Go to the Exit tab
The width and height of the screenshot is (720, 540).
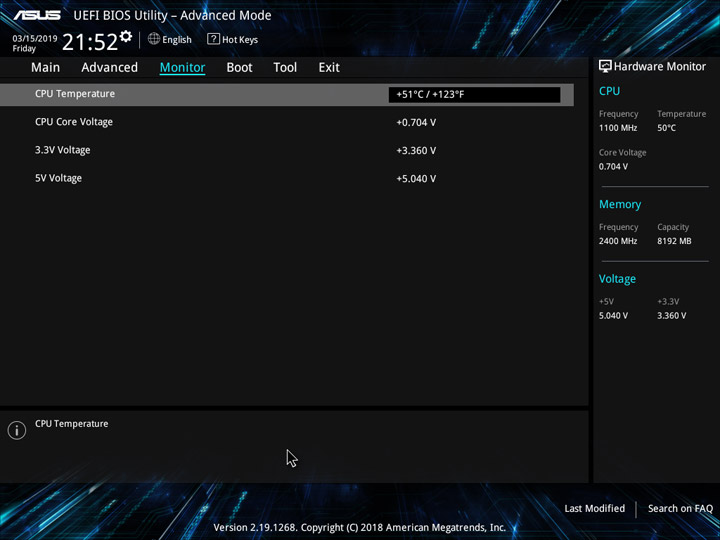coord(329,68)
